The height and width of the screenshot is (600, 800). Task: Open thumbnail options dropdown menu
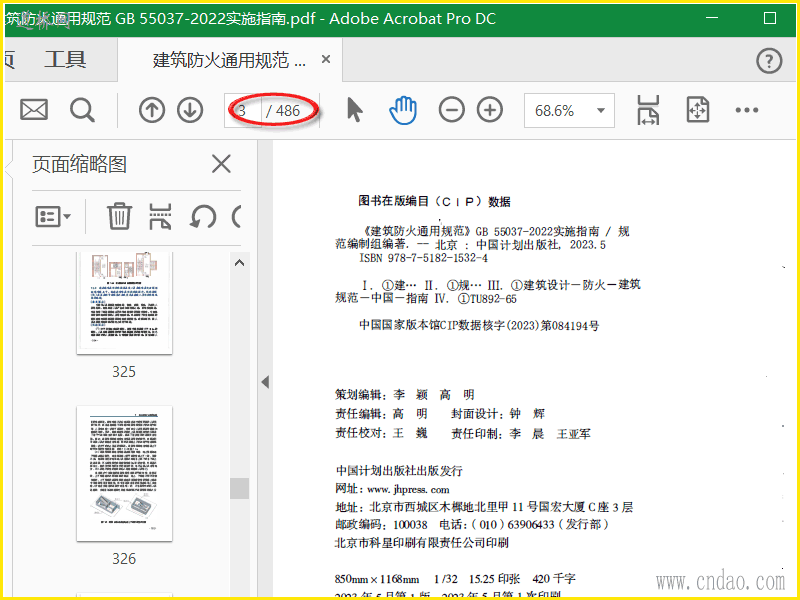53,216
